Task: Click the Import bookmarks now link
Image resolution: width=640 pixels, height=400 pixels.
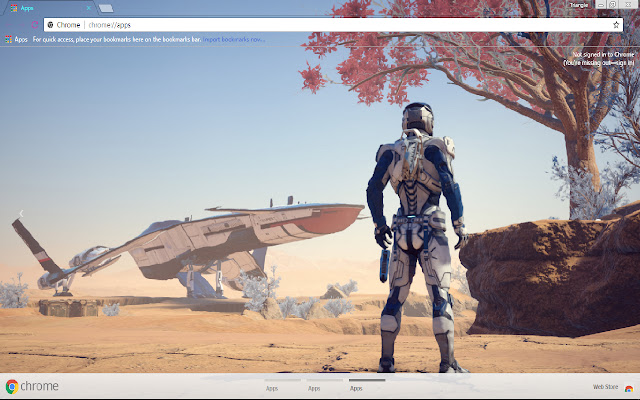Action: pyautogui.click(x=234, y=40)
